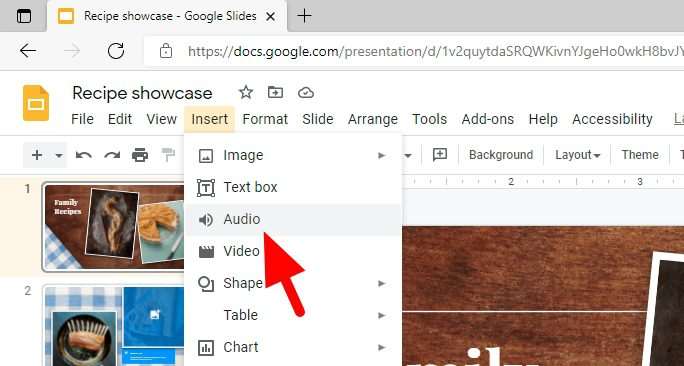
Task: Reload the page with refresh icon
Action: tap(116, 51)
